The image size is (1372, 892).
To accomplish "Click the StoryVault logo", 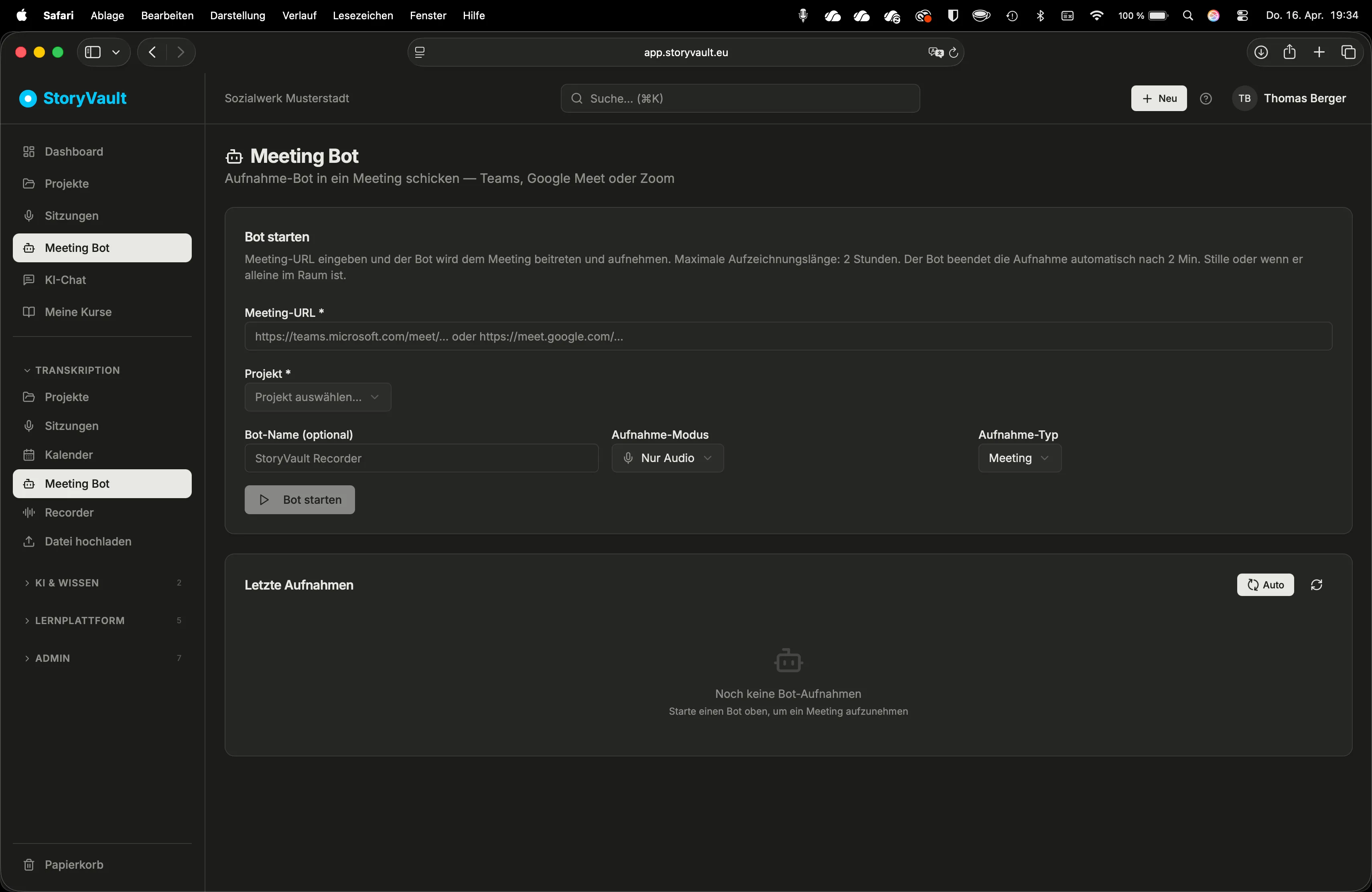I will (x=73, y=99).
